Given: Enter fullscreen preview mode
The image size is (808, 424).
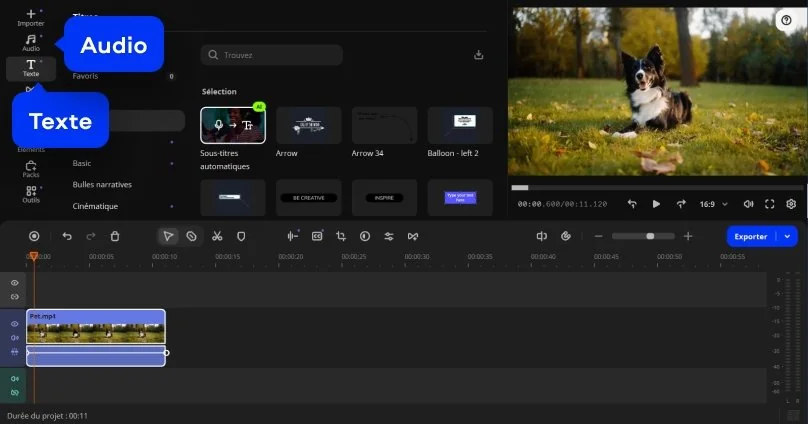Looking at the screenshot, I should pyautogui.click(x=770, y=204).
